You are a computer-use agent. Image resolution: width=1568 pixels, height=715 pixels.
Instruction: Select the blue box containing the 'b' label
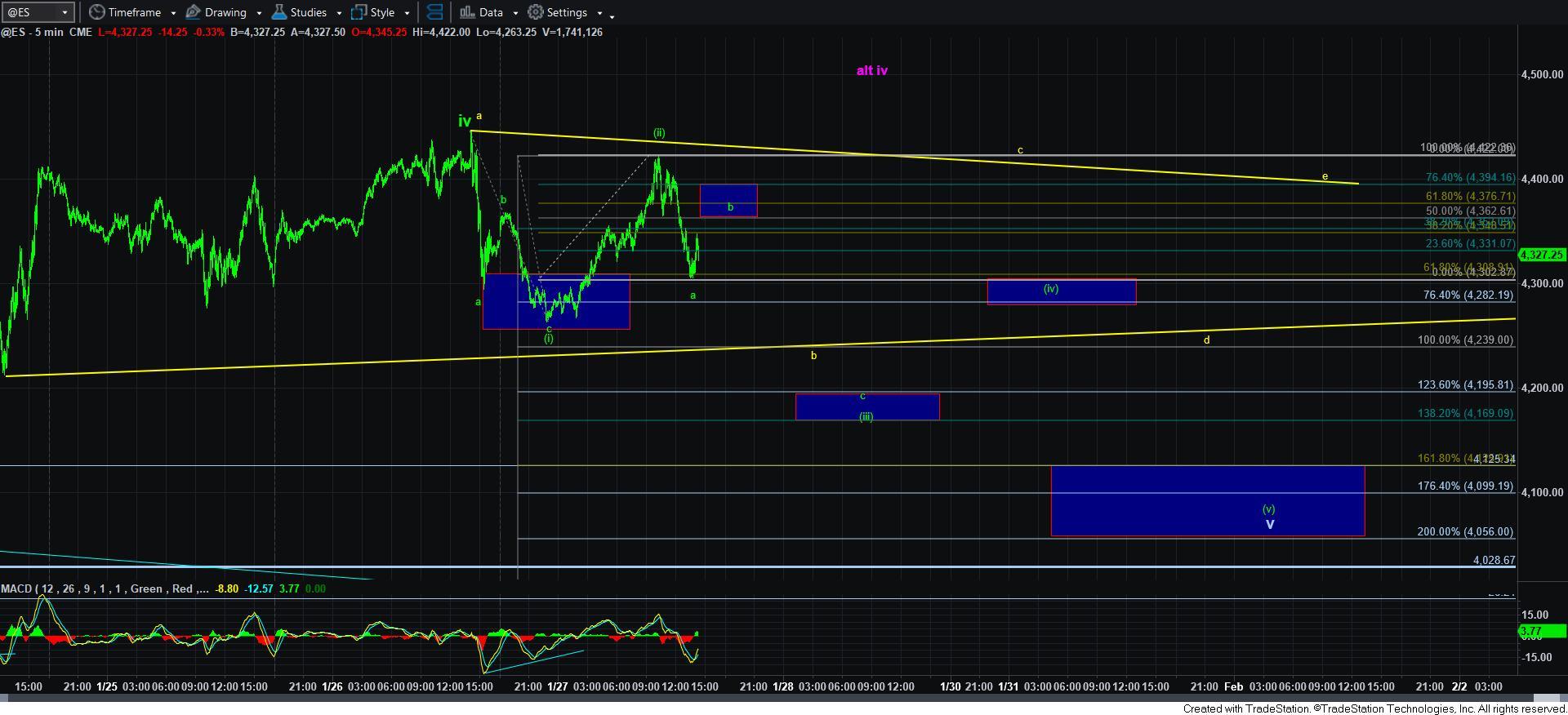(728, 200)
